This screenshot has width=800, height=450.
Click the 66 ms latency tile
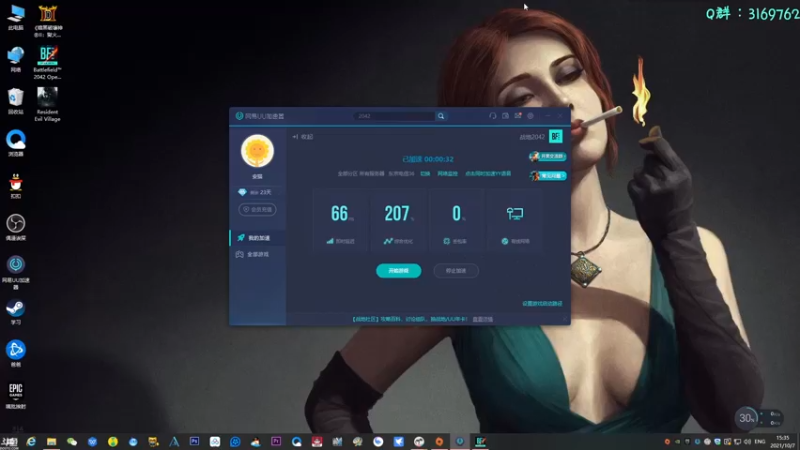click(x=340, y=221)
